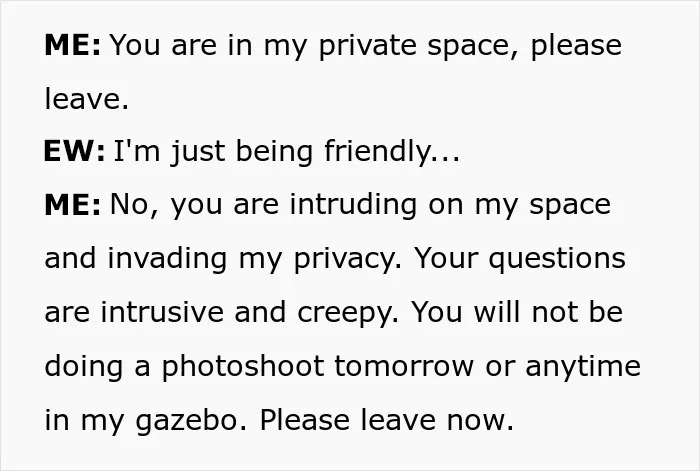Click the word "please" ending the first line
This screenshot has height=471, width=700.
click(x=576, y=46)
